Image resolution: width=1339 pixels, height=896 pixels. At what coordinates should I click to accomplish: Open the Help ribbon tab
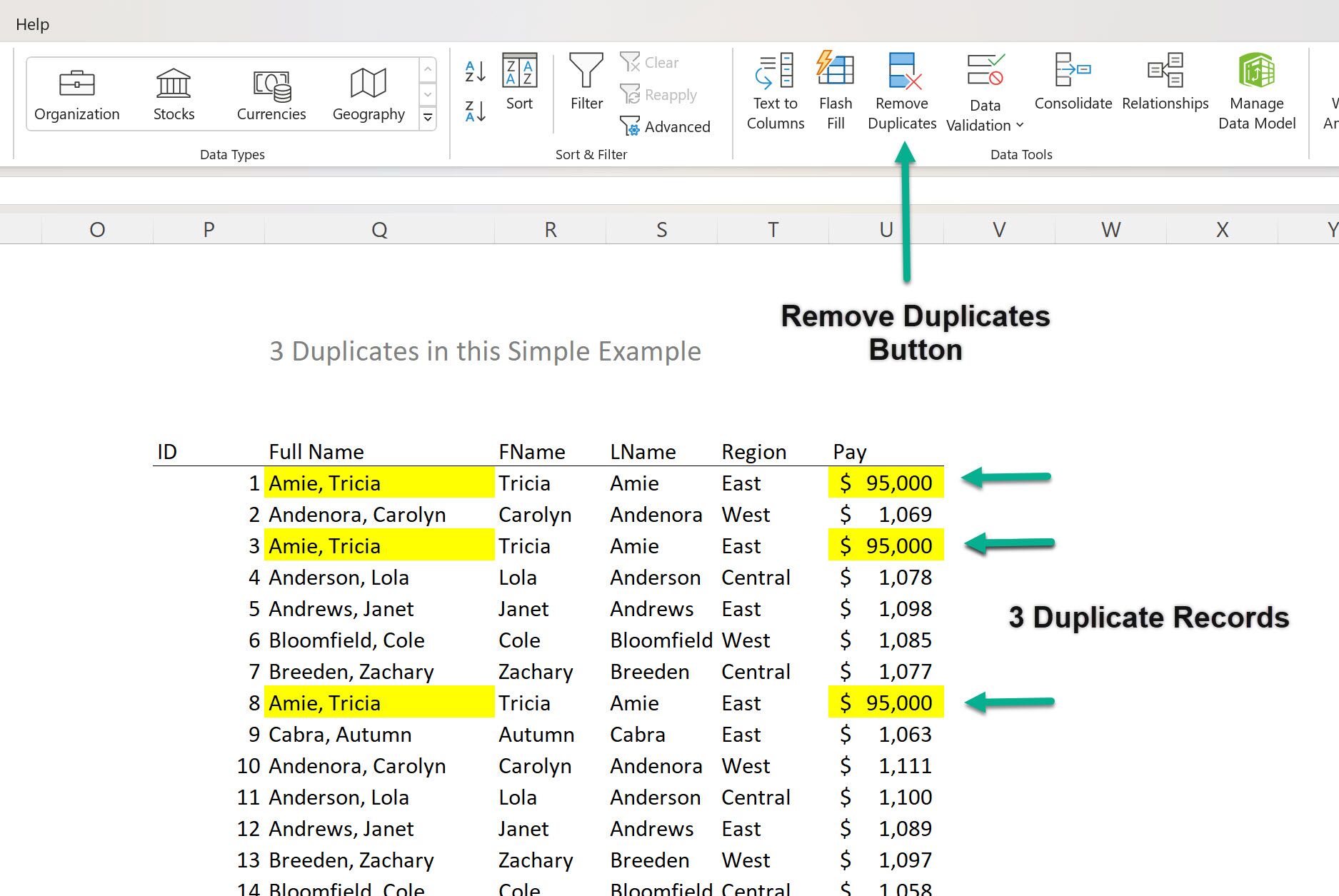click(32, 24)
